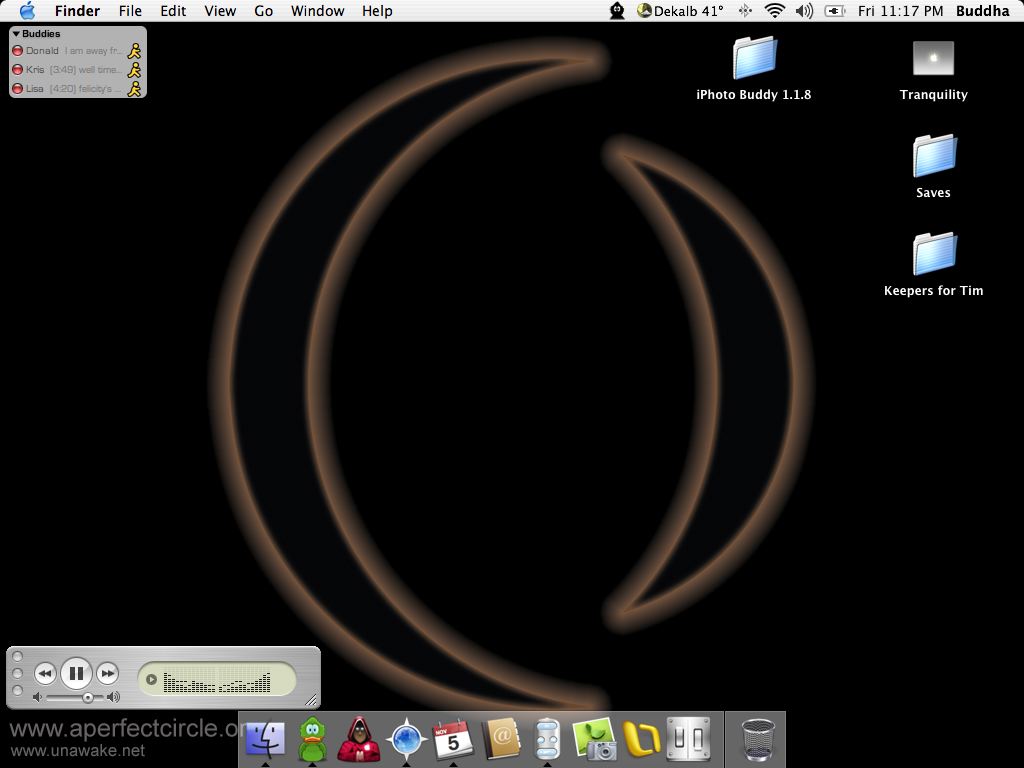
Task: Open the Apple menu
Action: point(27,10)
